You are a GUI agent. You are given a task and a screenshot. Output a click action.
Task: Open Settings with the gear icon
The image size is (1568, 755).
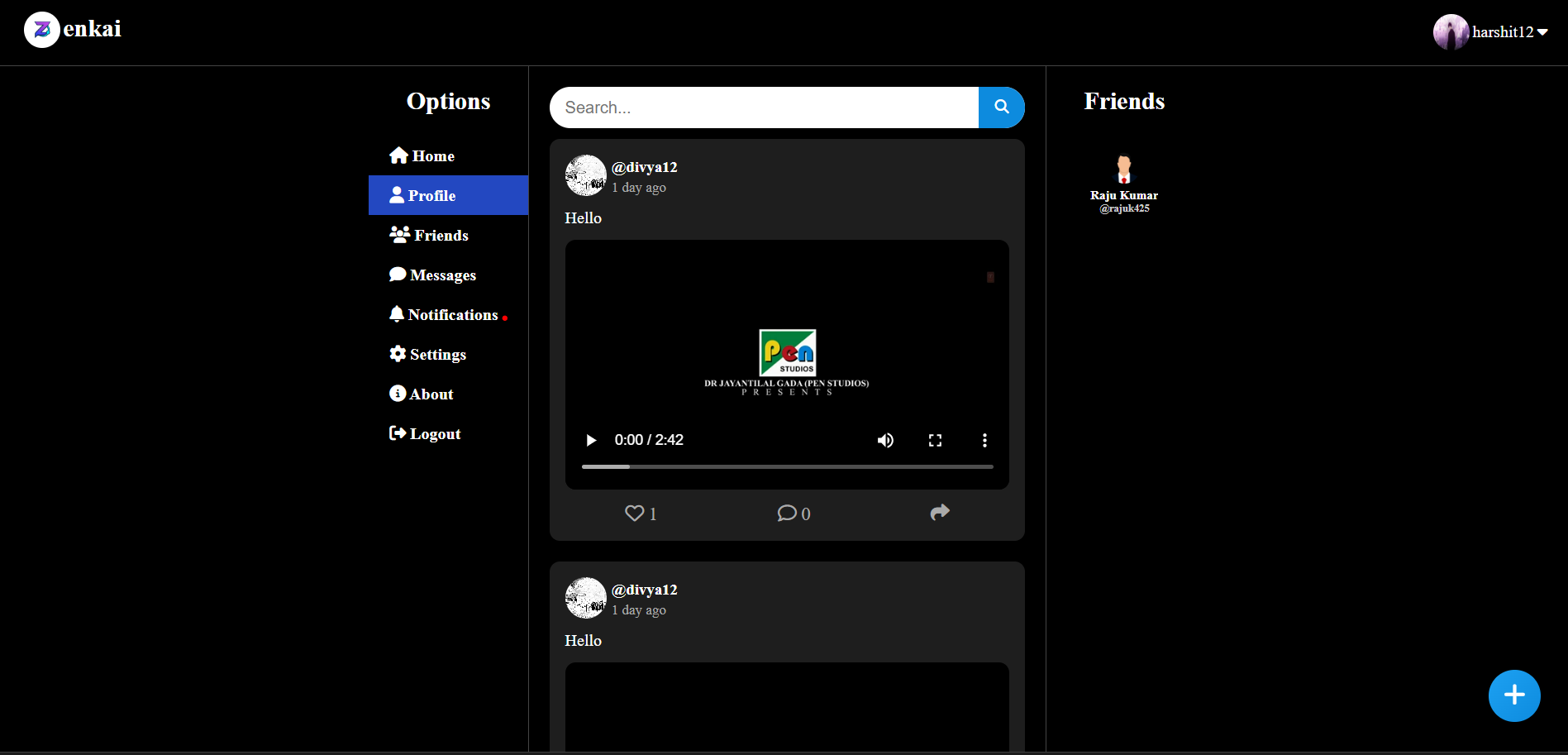click(x=428, y=354)
